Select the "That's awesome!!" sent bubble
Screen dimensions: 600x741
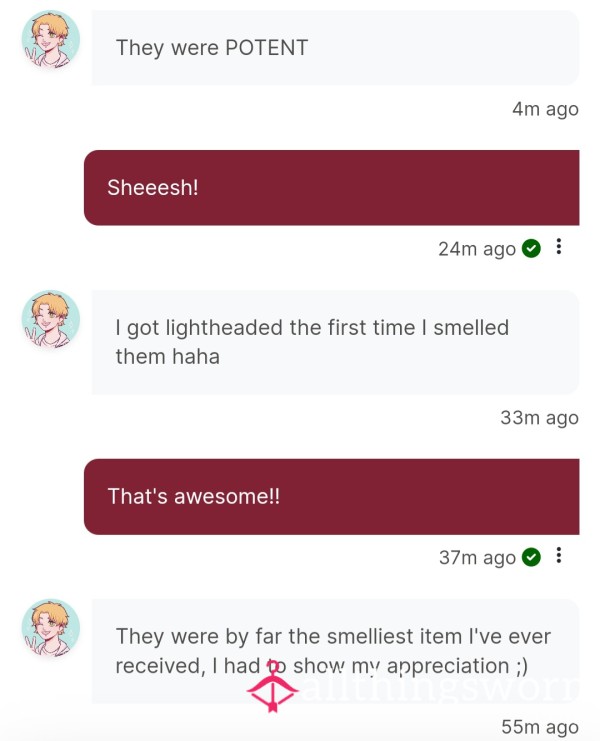pyautogui.click(x=332, y=497)
